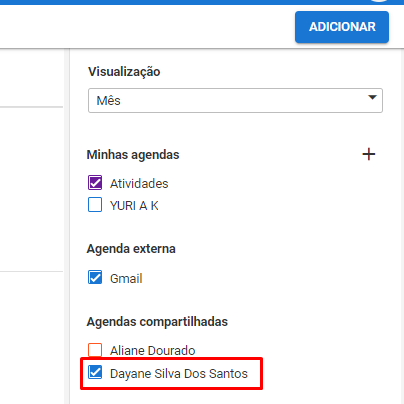This screenshot has width=404, height=404.
Task: Uncheck the Gmail external agenda
Action: tap(95, 277)
